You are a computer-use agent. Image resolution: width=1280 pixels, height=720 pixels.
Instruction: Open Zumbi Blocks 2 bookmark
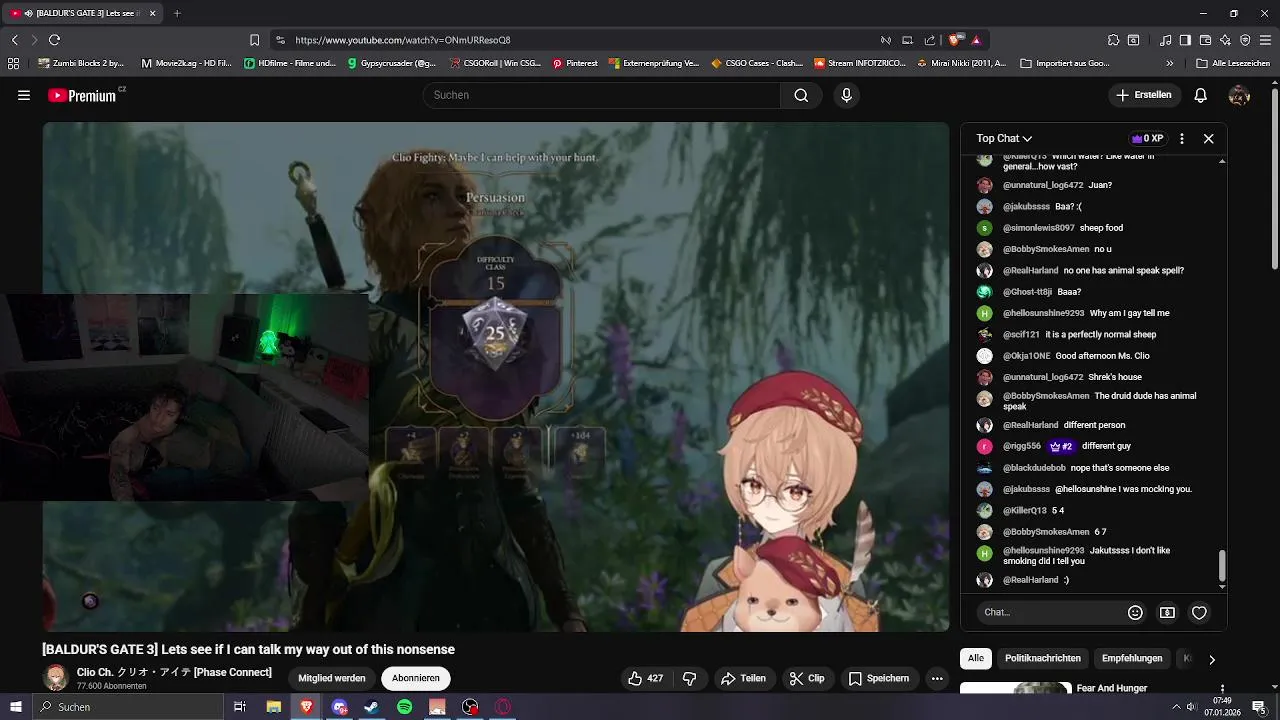point(81,63)
